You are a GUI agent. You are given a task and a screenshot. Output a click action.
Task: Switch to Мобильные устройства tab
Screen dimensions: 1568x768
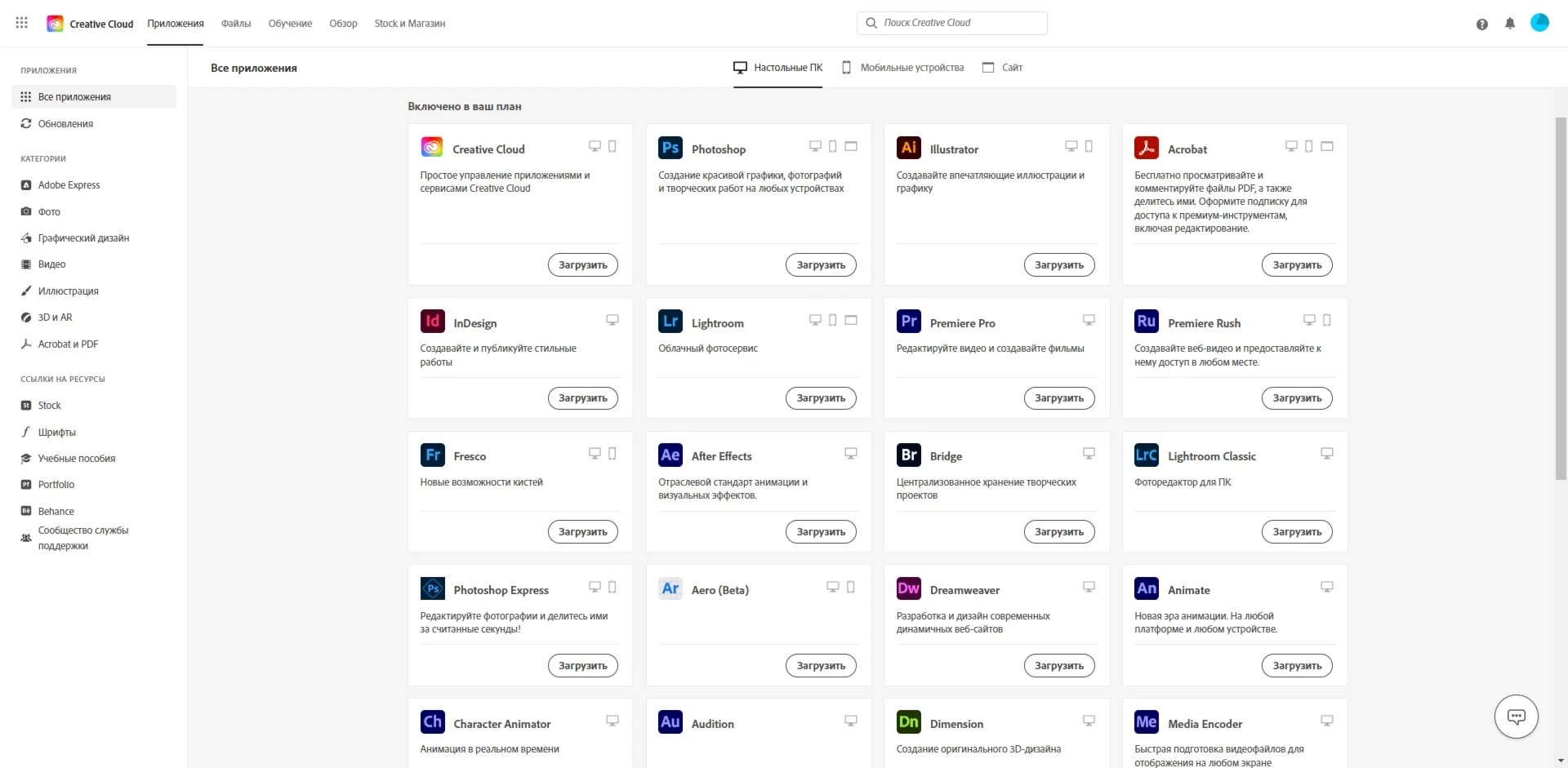click(902, 68)
